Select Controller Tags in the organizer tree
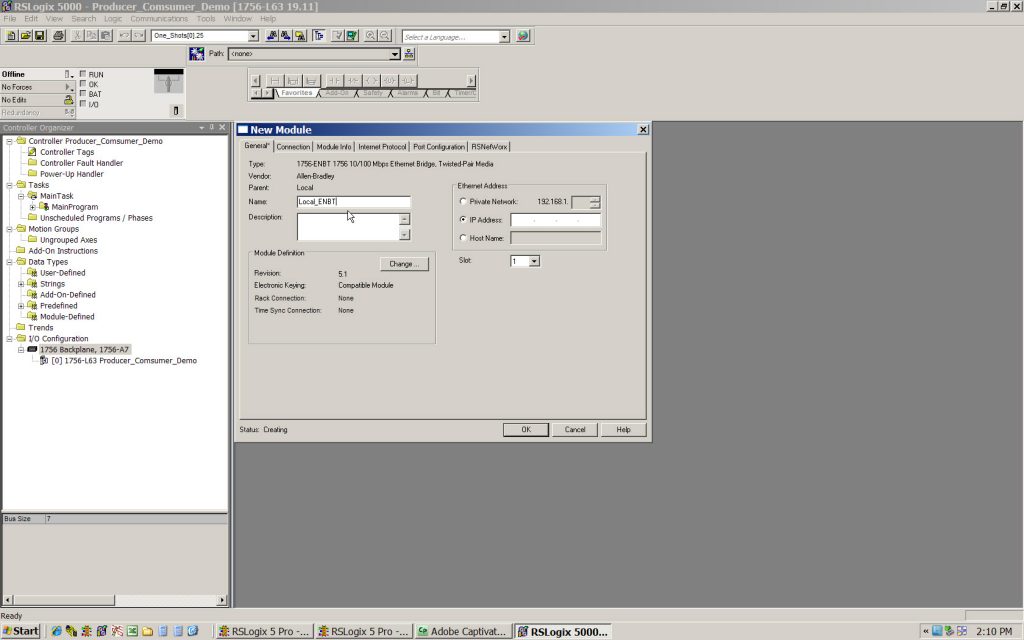Screen dimensions: 1024x640 coord(67,152)
